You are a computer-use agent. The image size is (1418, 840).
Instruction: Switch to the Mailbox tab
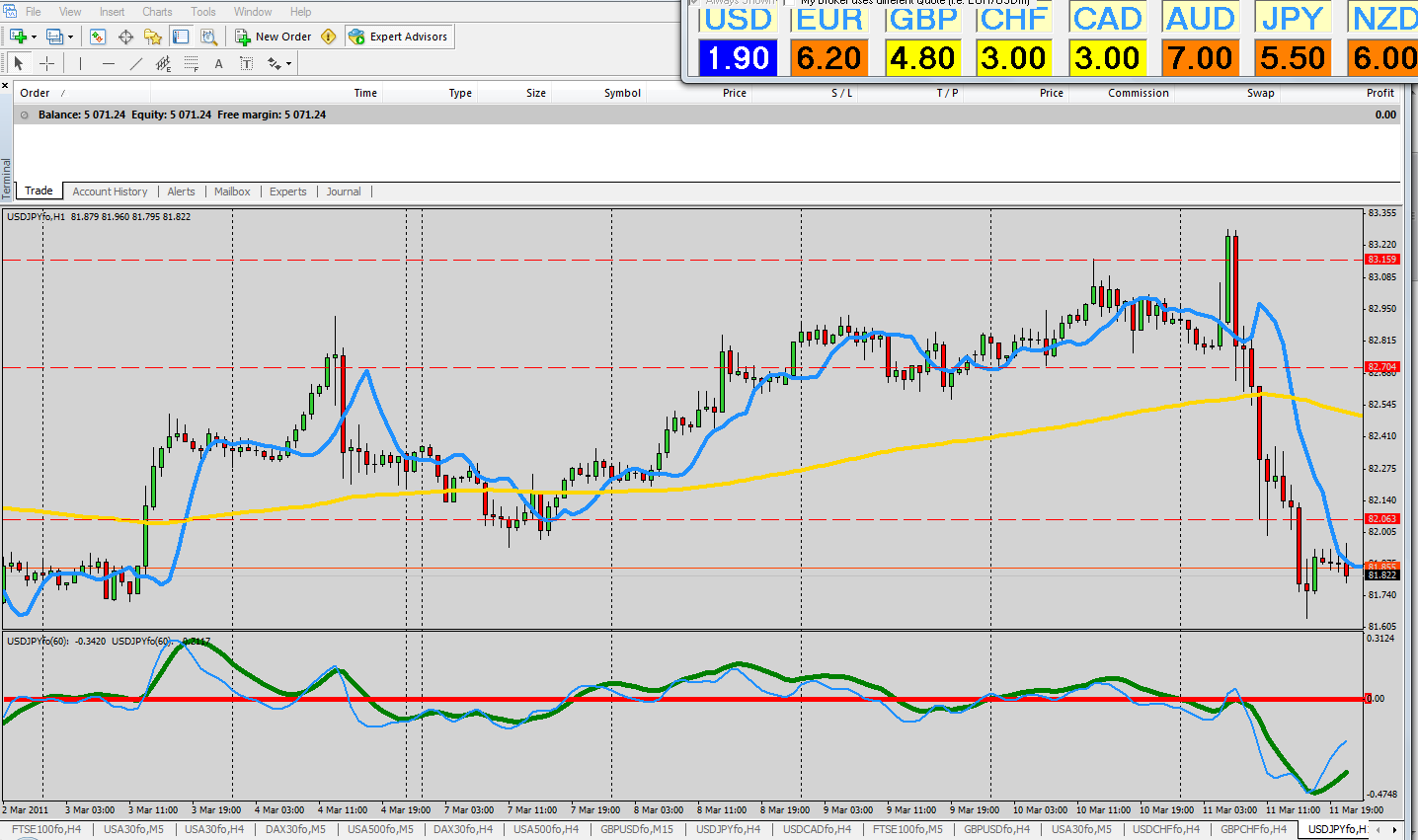pos(232,191)
